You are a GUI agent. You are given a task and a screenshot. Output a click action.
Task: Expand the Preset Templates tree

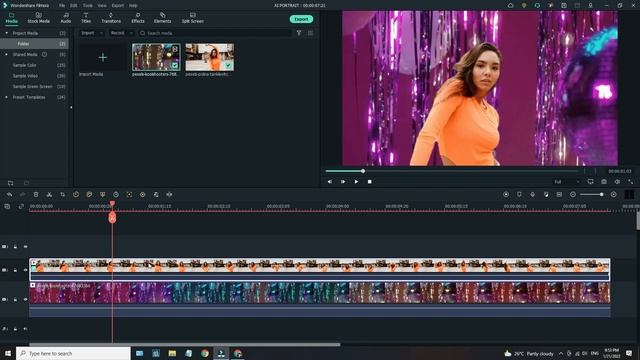6,97
